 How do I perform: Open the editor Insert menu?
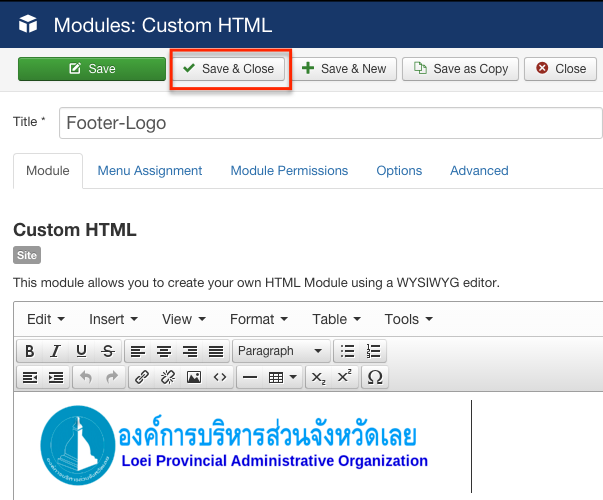click(x=113, y=319)
